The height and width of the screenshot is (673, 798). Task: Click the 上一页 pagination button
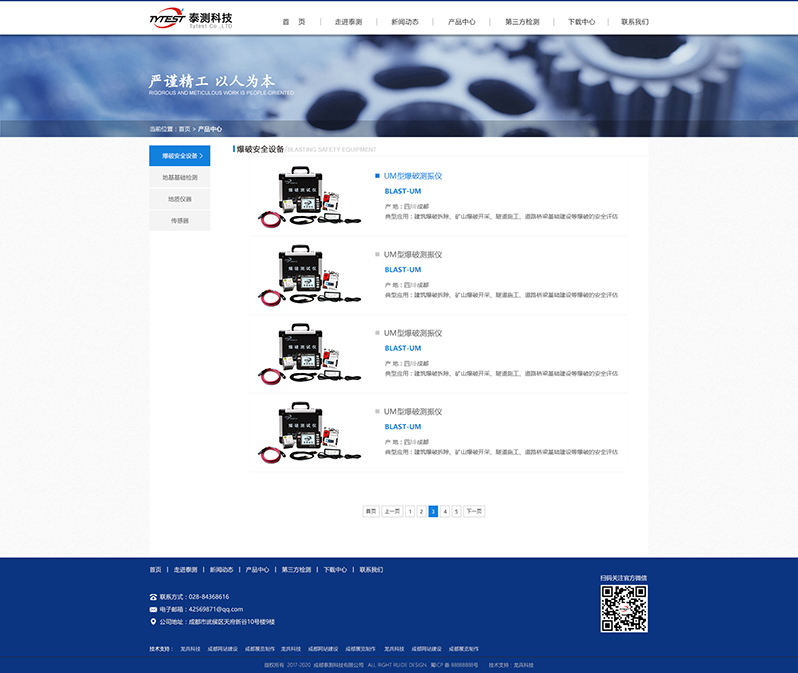click(x=392, y=511)
